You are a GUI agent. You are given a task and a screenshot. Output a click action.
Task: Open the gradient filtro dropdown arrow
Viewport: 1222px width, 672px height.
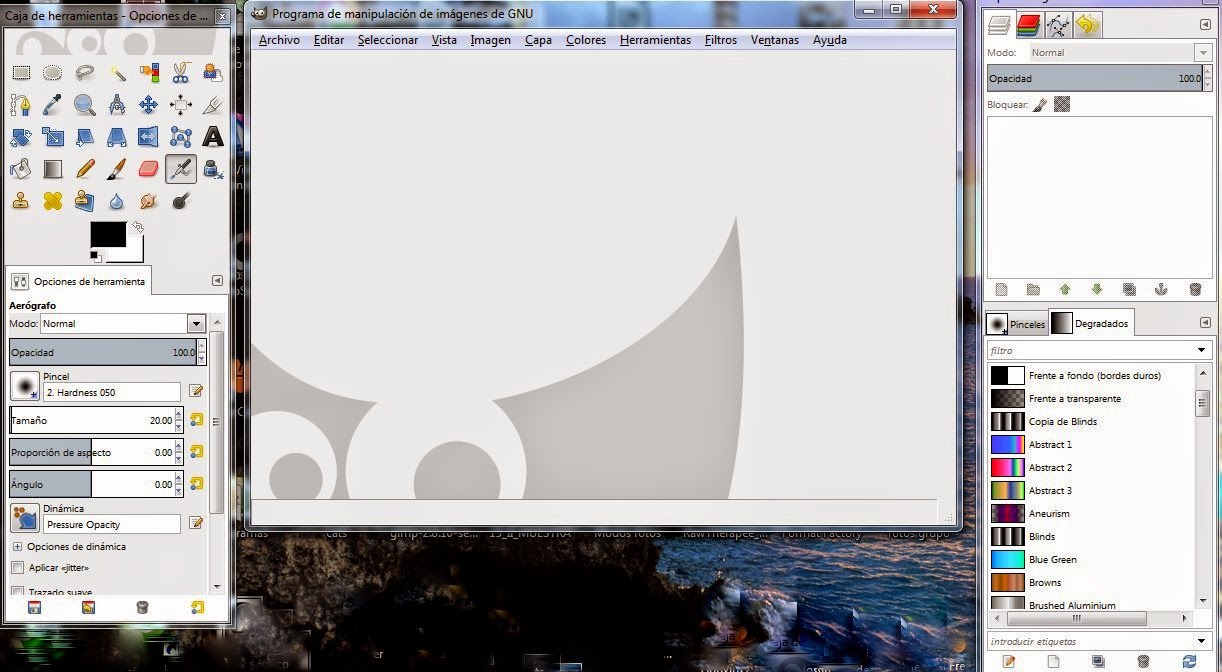(x=1202, y=350)
